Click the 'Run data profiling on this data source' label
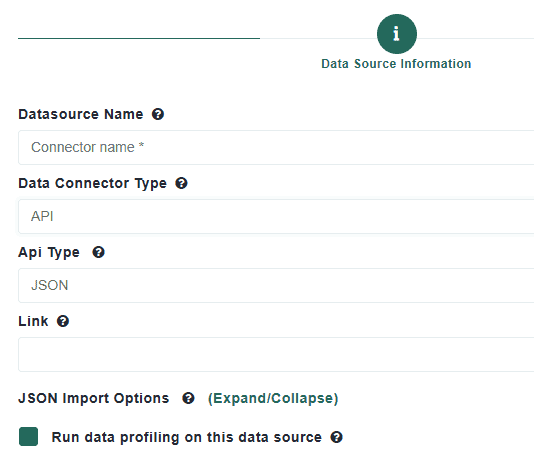The height and width of the screenshot is (467, 534). [187, 437]
